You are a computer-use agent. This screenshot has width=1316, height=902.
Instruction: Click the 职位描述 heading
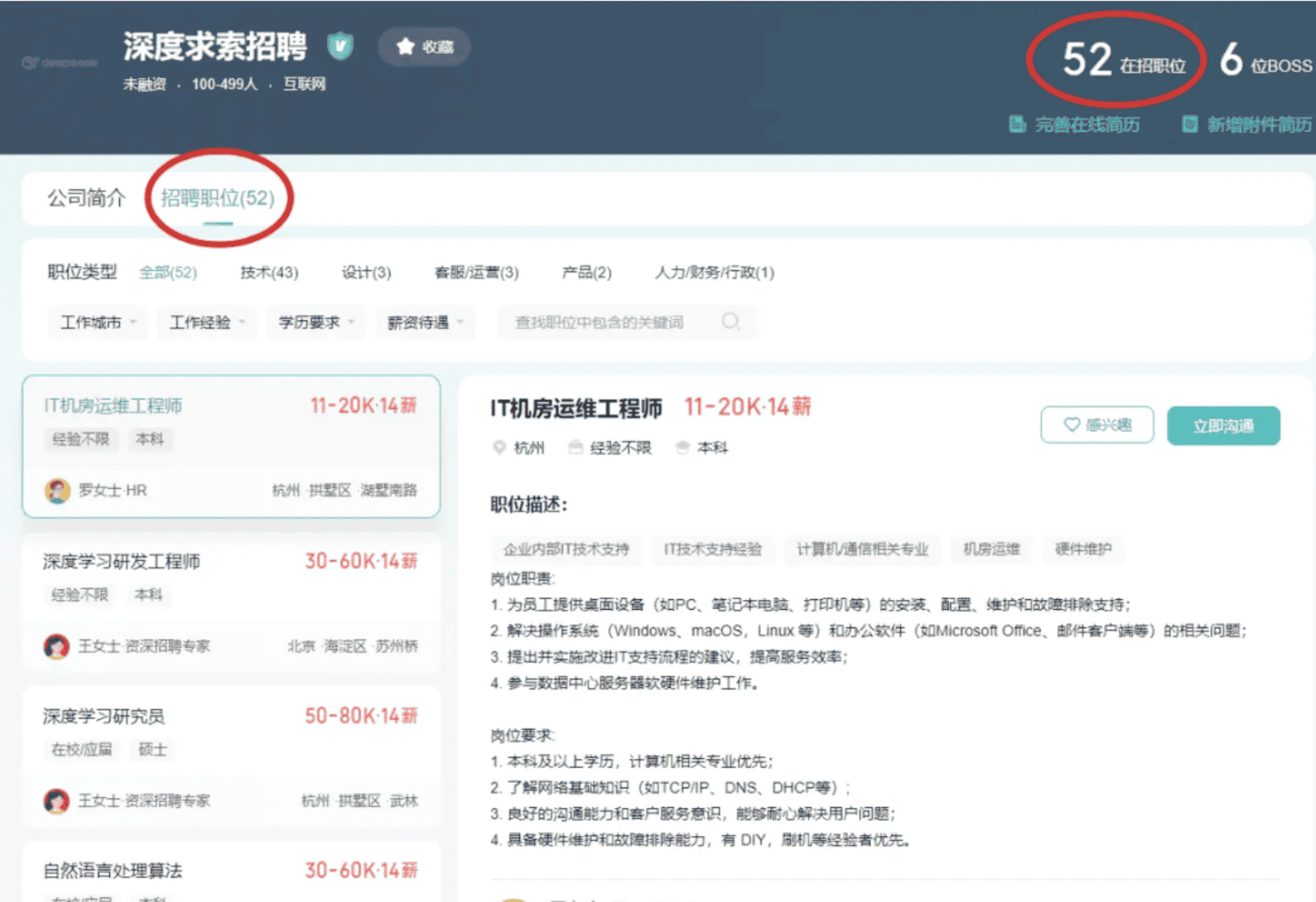pyautogui.click(x=529, y=505)
